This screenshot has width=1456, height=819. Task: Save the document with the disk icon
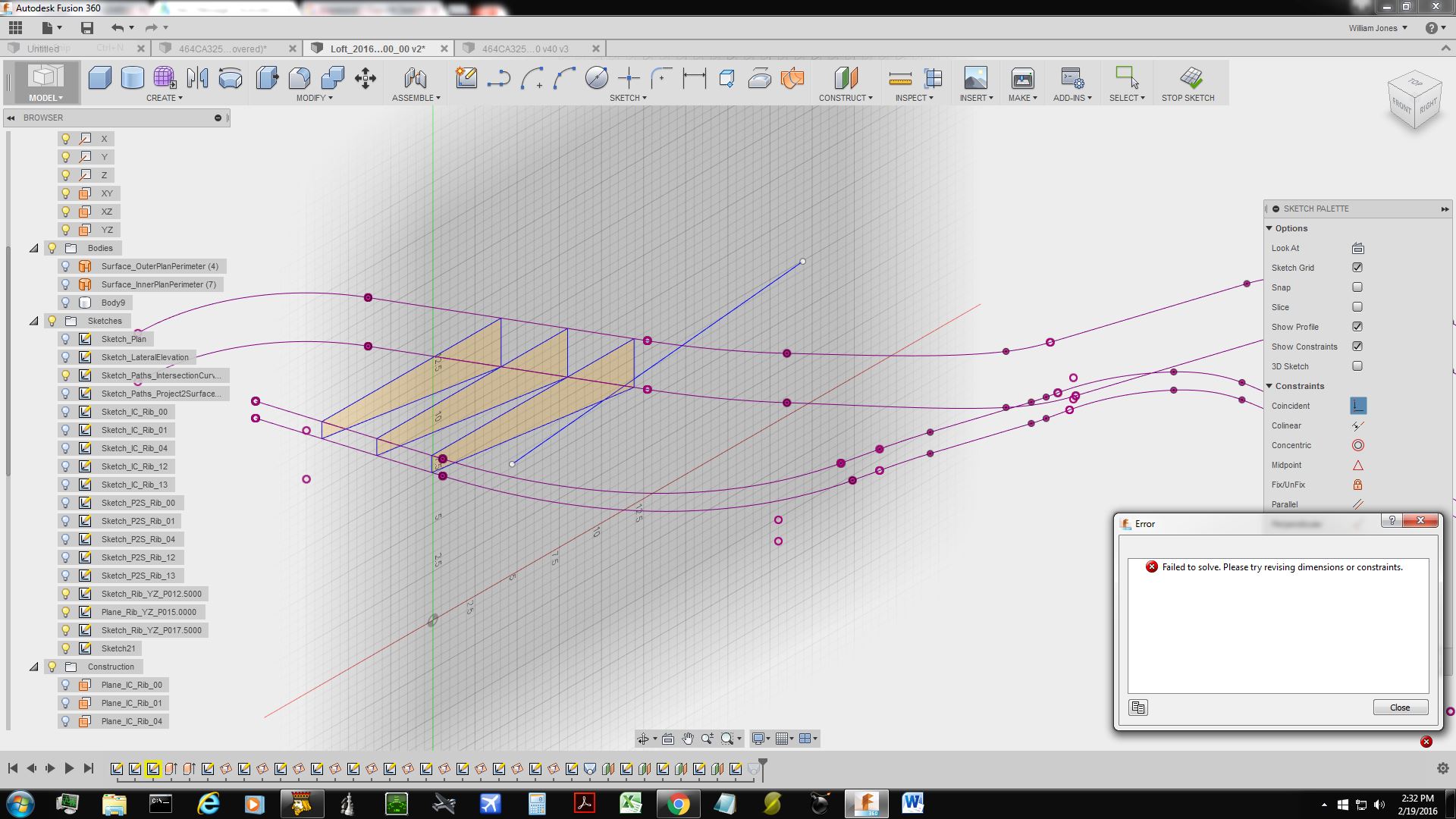pyautogui.click(x=87, y=28)
